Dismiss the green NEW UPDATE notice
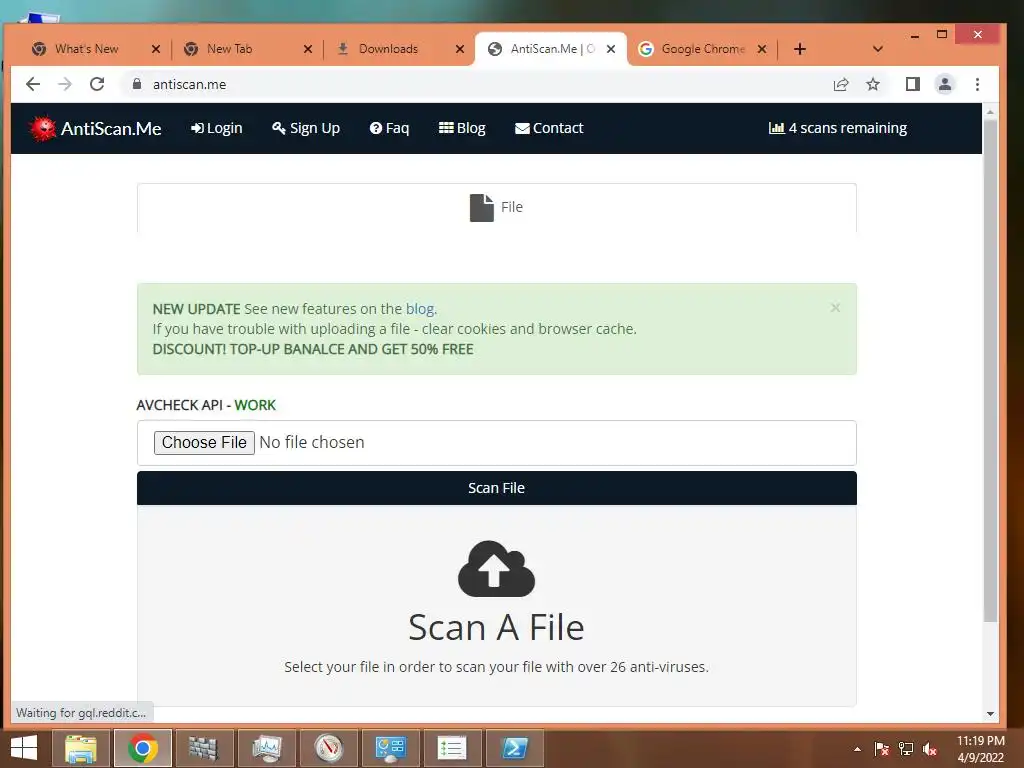Image resolution: width=1024 pixels, height=768 pixels. [x=835, y=308]
